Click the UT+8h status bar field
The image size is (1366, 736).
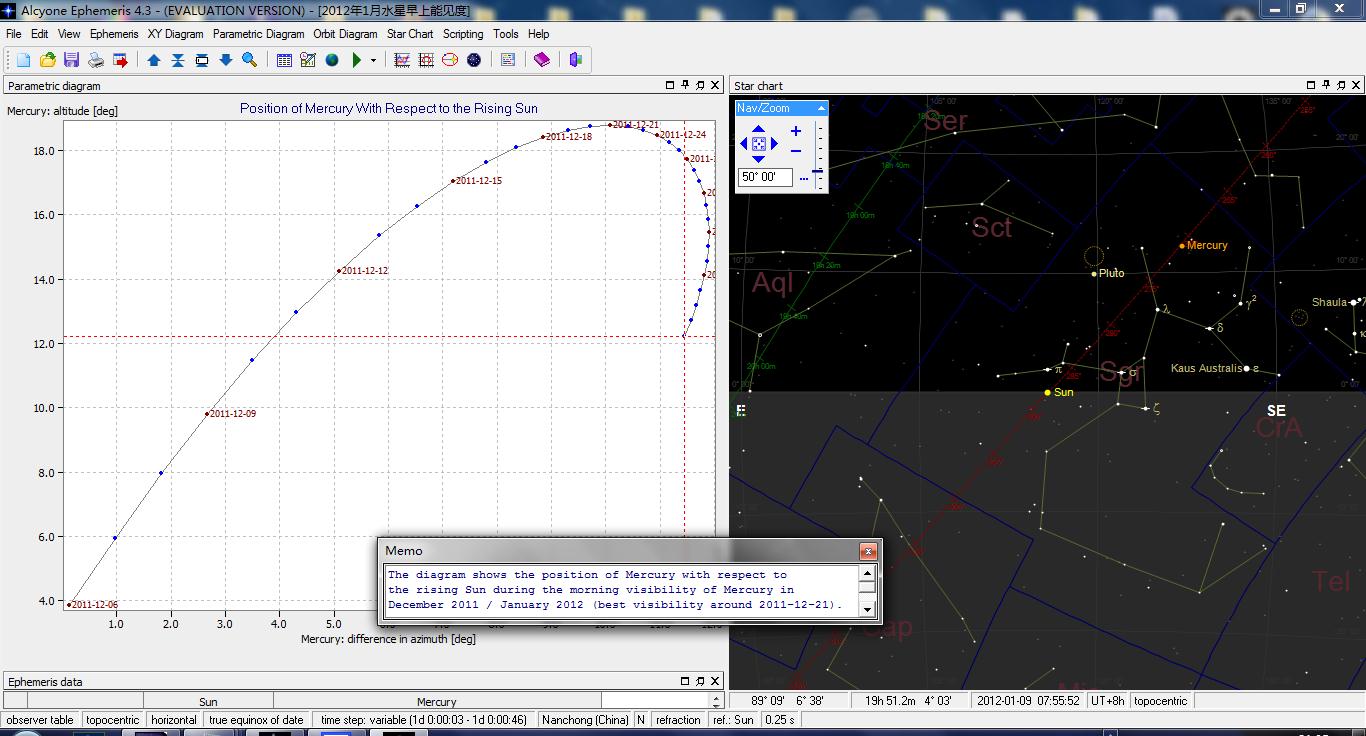(1107, 701)
